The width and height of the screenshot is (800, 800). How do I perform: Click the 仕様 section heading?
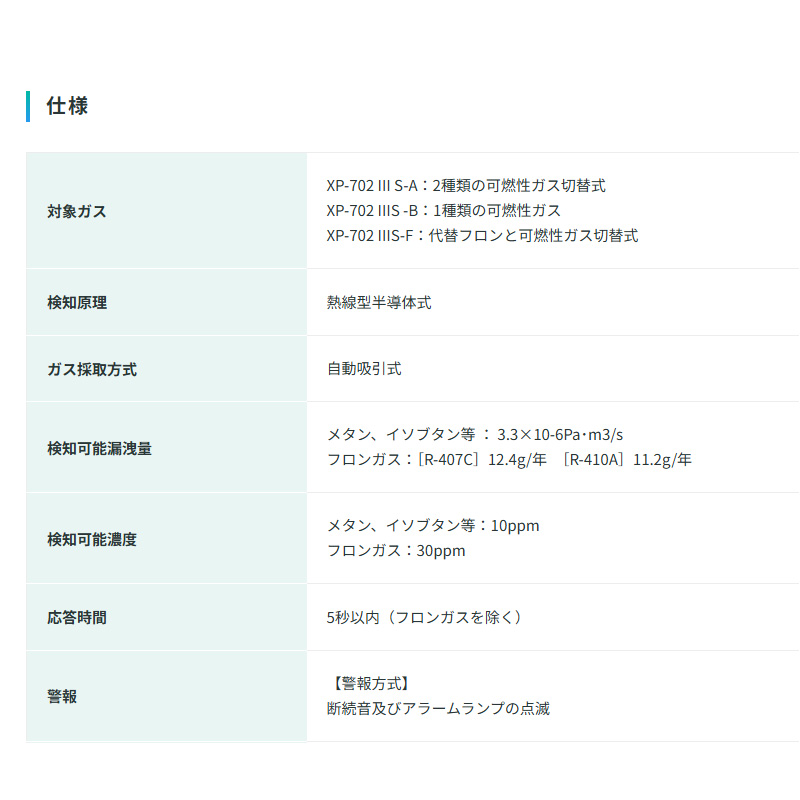67,106
